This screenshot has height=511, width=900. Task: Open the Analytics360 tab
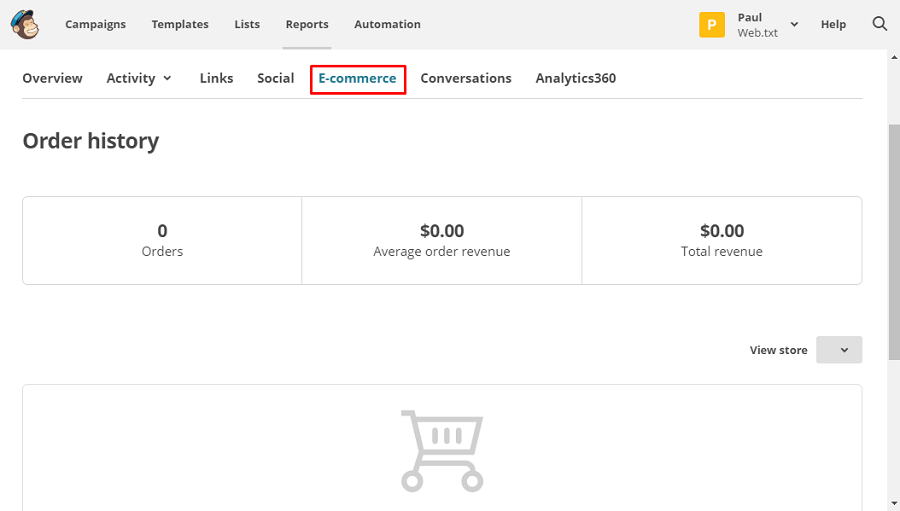pyautogui.click(x=576, y=78)
